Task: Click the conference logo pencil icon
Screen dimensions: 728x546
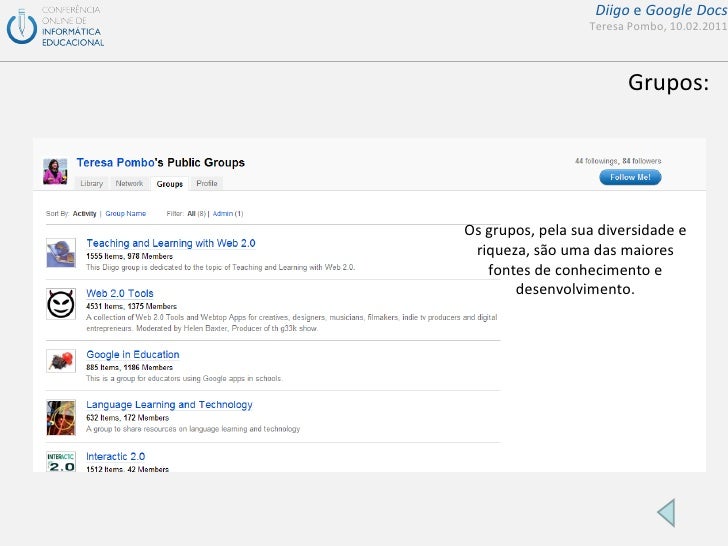Action: (x=21, y=26)
